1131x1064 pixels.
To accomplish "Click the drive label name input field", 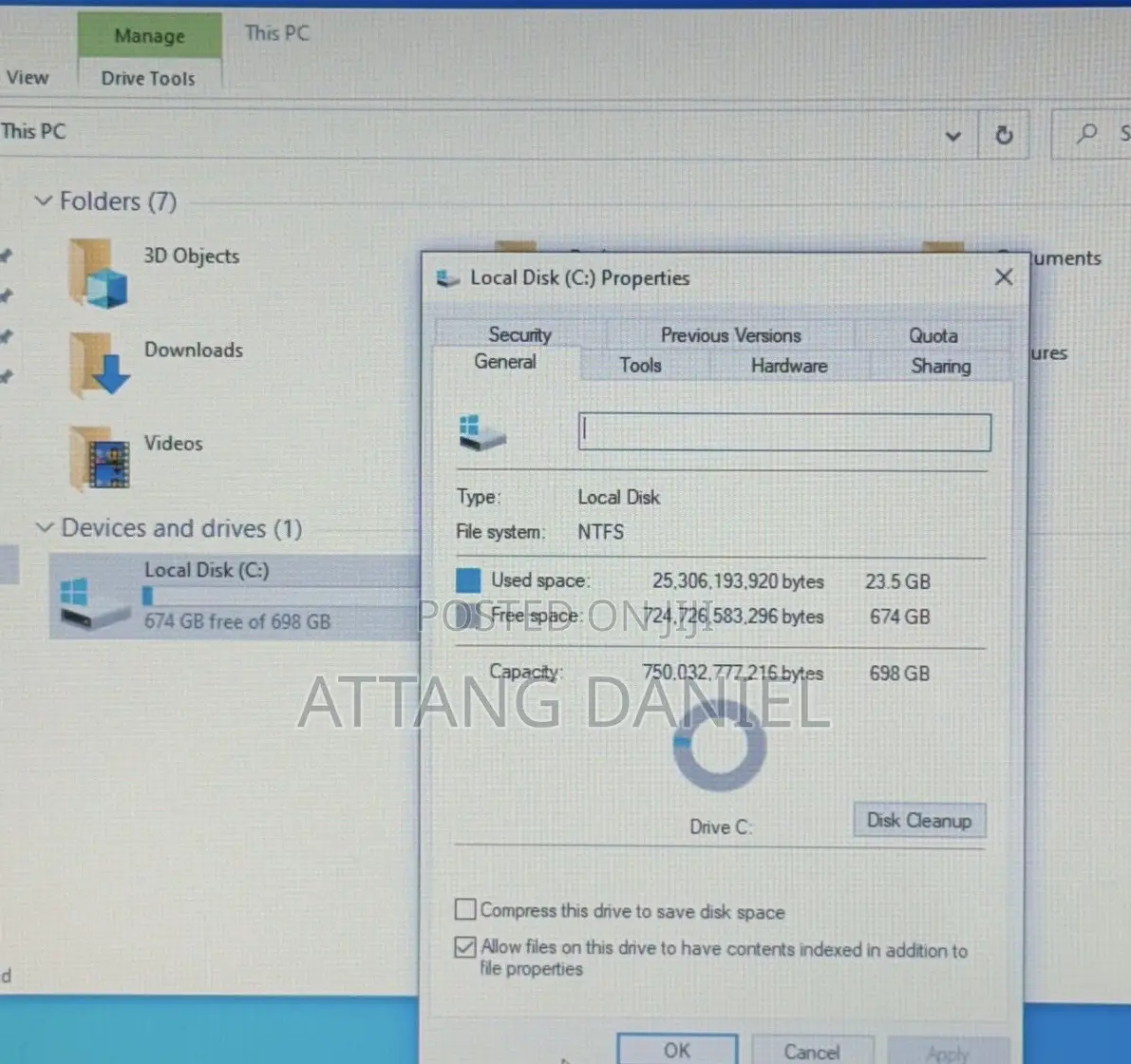I will pos(784,432).
